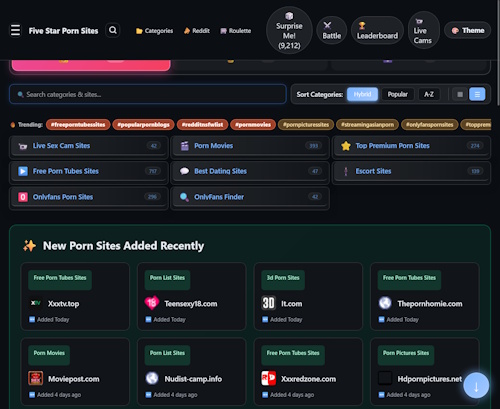Click the floating down-arrow button
Screen dimensions: 500x409
click(x=476, y=386)
